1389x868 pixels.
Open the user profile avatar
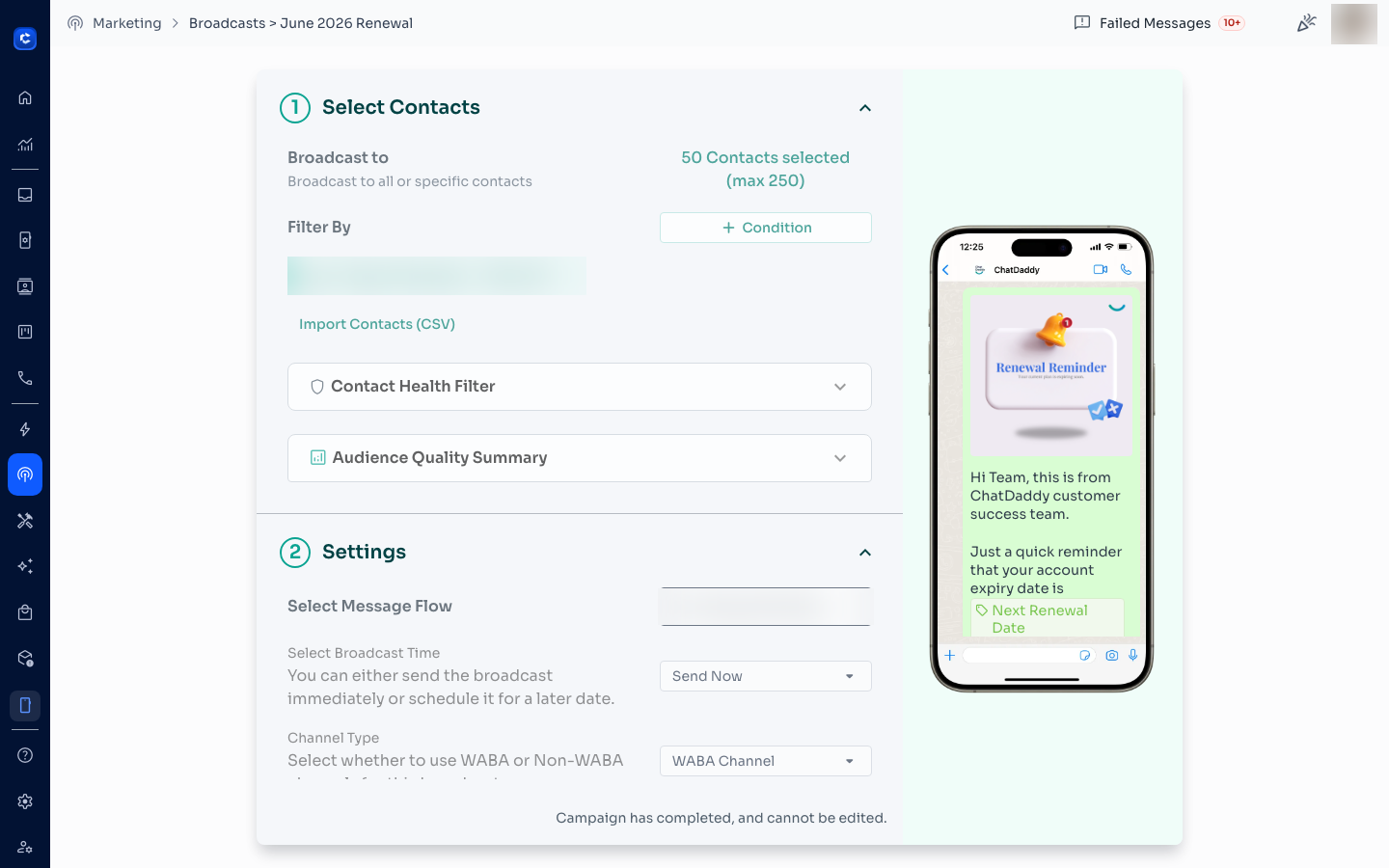coord(1354,24)
